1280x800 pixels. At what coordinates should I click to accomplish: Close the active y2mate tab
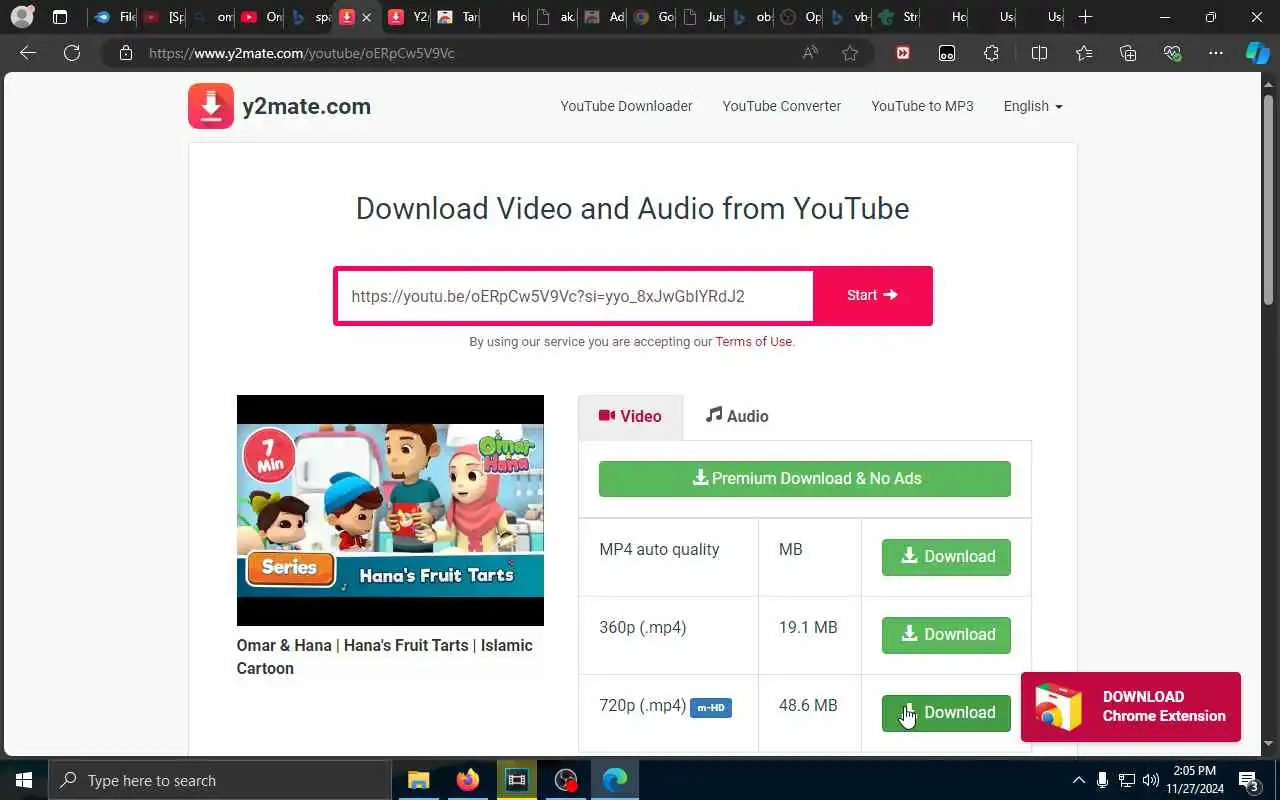367,17
